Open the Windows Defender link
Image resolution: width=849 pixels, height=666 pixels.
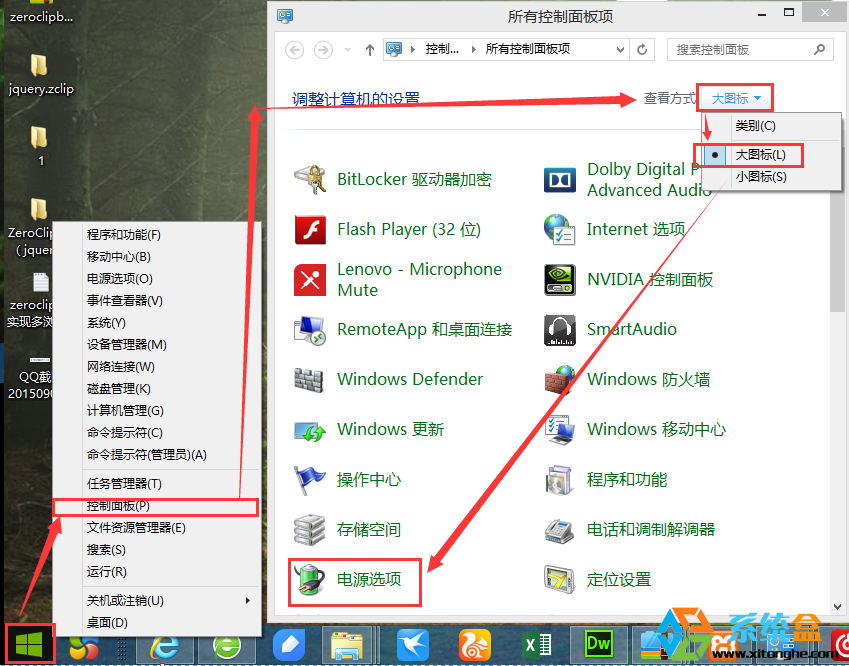coord(410,380)
